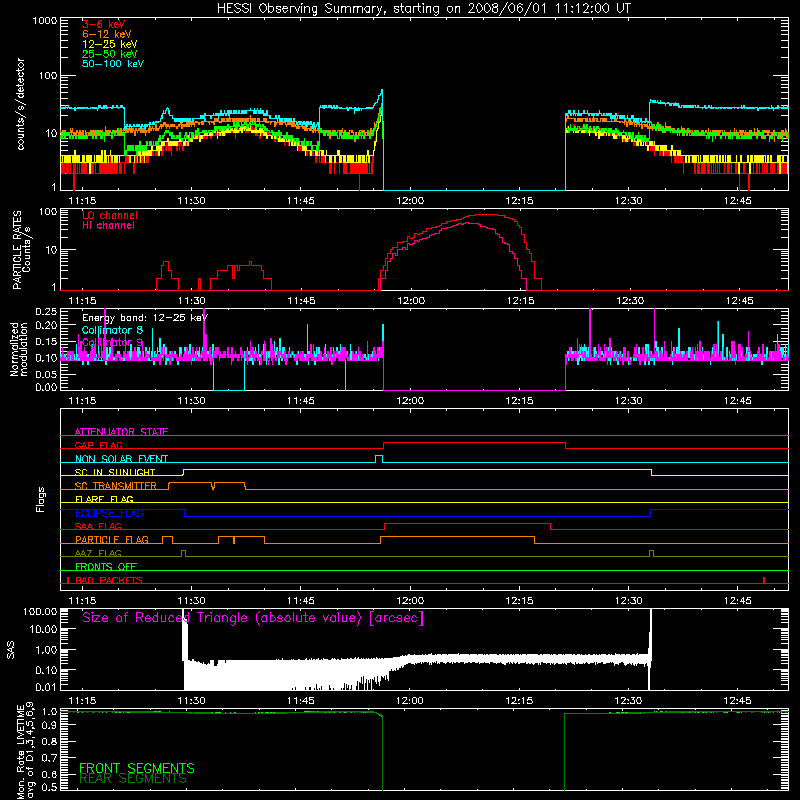Click the SC IN SUNLIGHT flag label
The image size is (800, 800).
click(x=115, y=472)
